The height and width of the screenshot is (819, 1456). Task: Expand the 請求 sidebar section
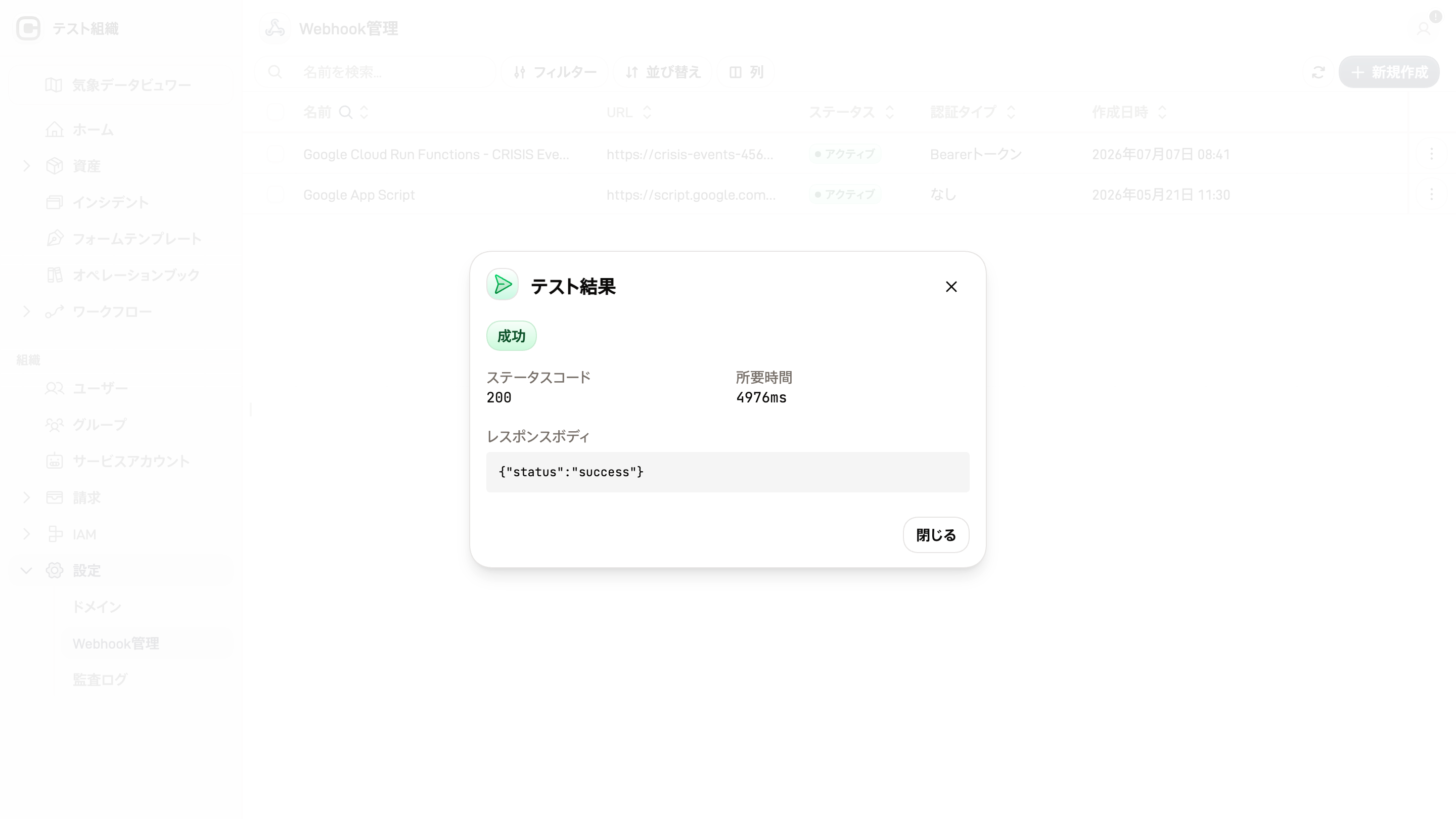(x=27, y=497)
